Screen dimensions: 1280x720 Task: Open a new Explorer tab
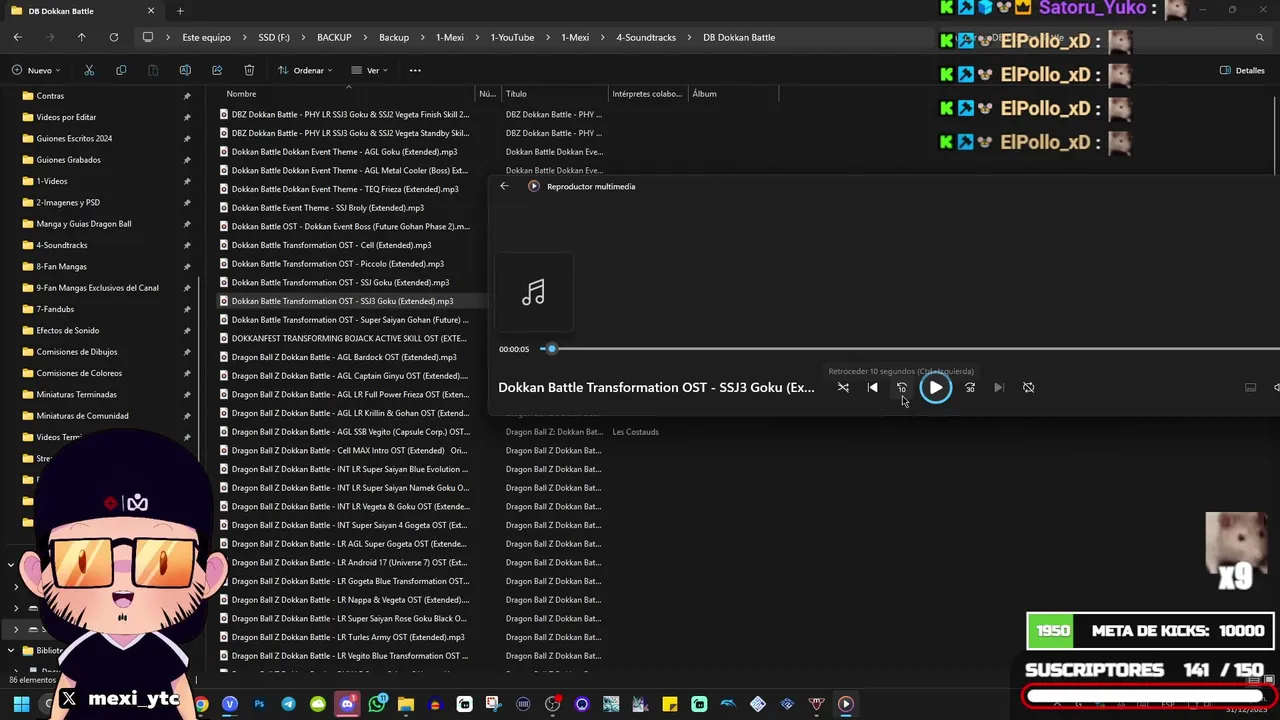pos(180,11)
